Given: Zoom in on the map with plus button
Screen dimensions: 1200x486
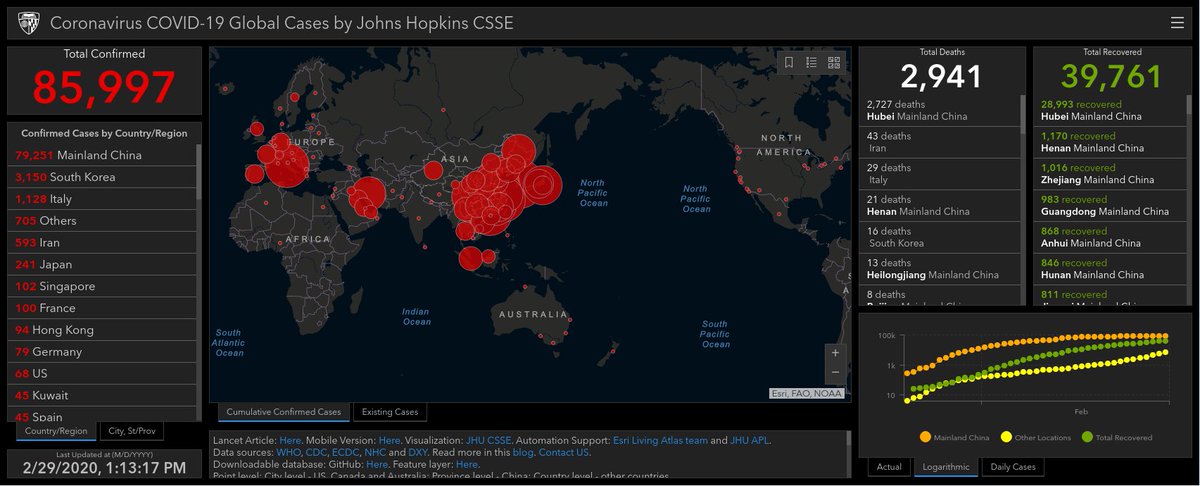Looking at the screenshot, I should tap(835, 353).
